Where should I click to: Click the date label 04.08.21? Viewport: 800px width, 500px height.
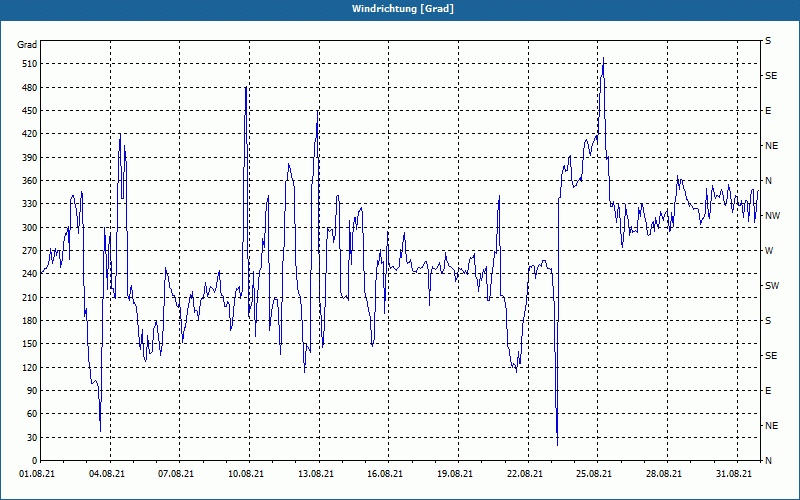[x=107, y=474]
